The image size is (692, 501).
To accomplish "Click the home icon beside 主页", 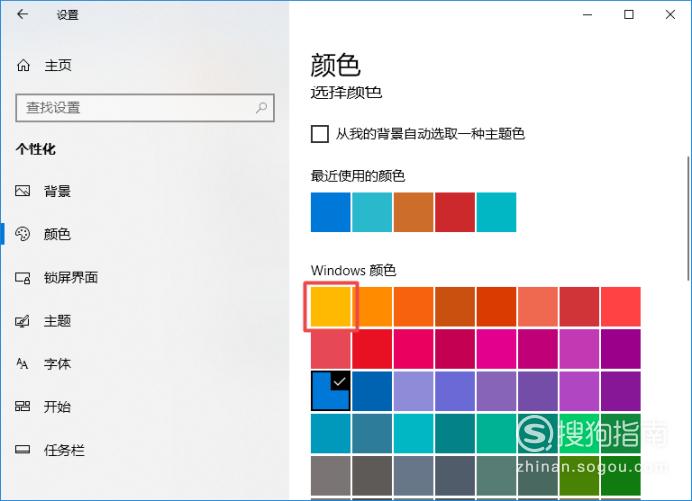I will pyautogui.click(x=23, y=65).
